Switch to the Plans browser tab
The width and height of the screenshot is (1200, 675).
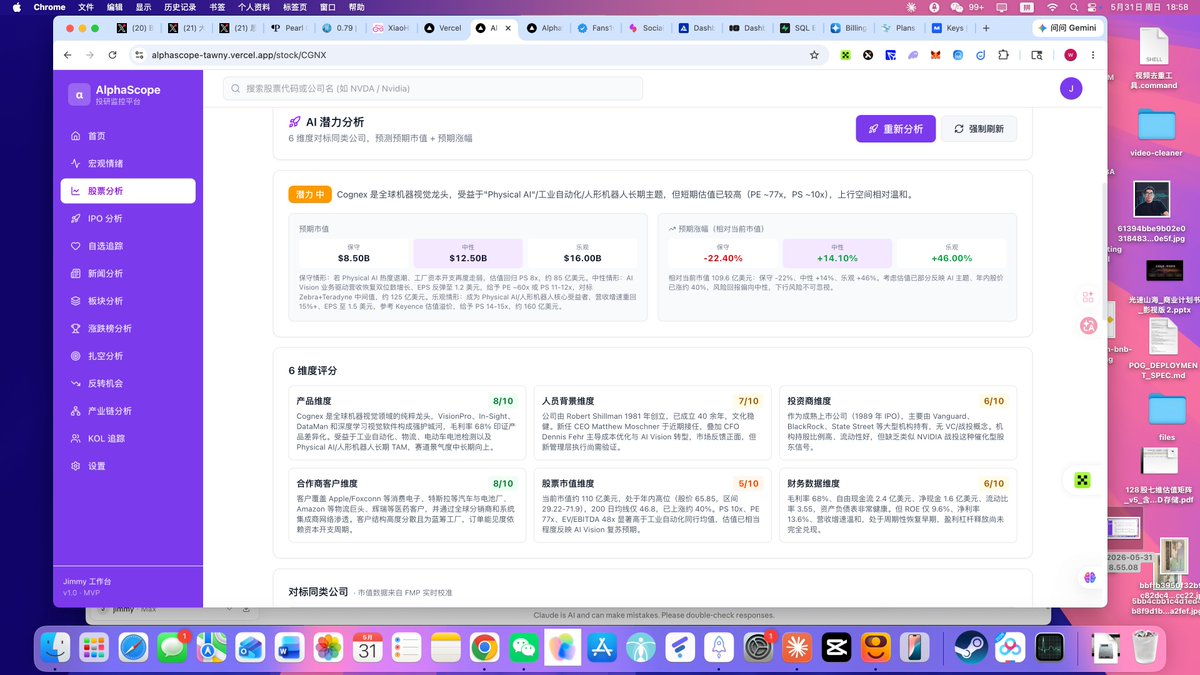coord(898,28)
